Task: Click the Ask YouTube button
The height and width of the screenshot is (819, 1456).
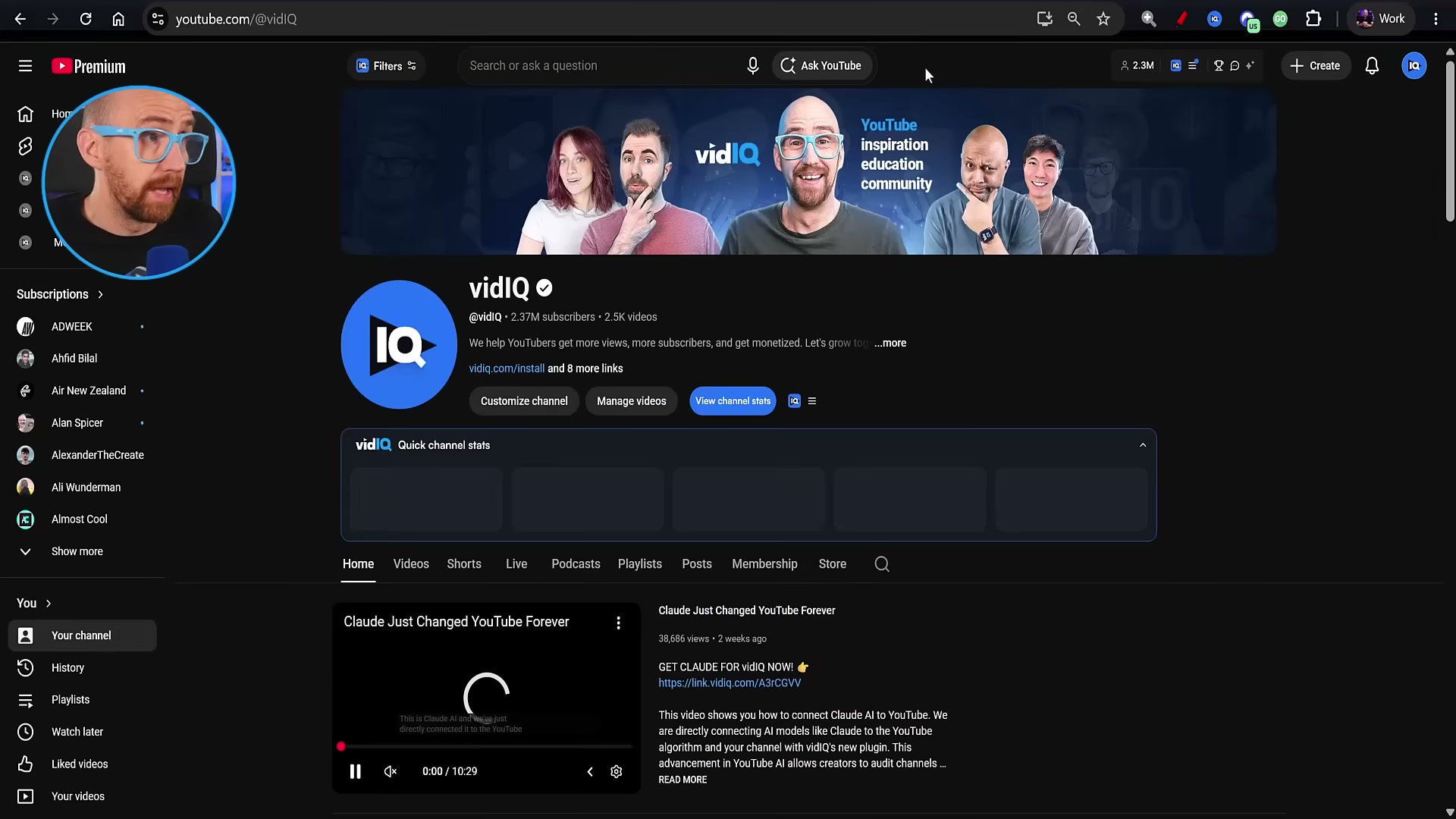Action: click(x=822, y=66)
